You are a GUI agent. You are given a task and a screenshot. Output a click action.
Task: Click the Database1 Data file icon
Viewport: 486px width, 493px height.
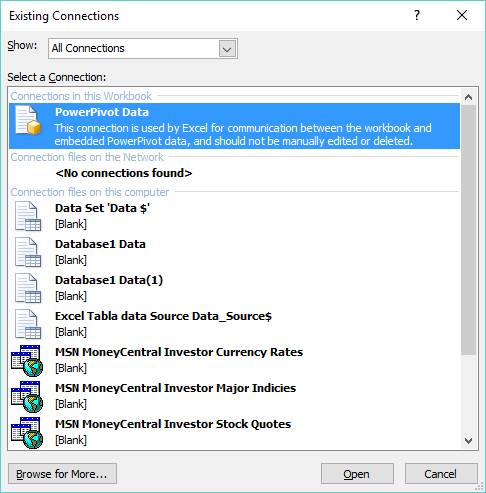(28, 252)
